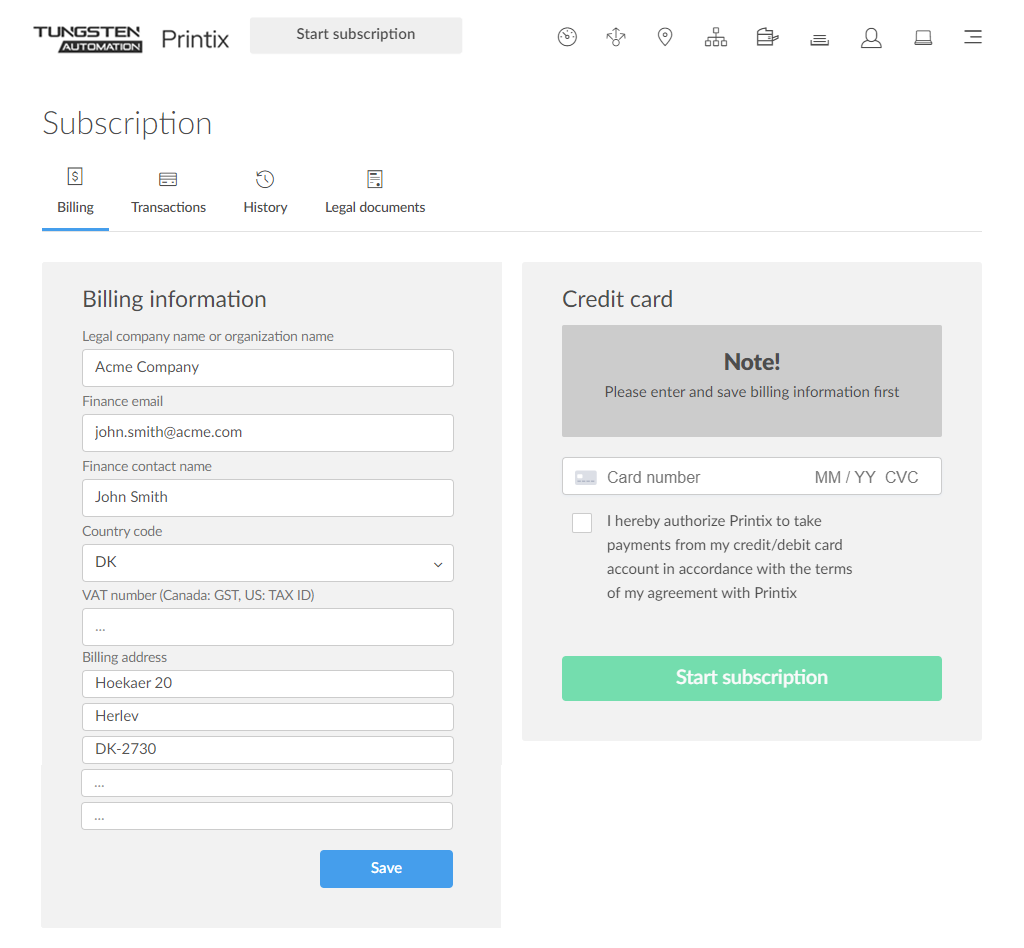The width and height of the screenshot is (1024, 948).
Task: Open the hamburger menu icon
Action: pos(972,38)
